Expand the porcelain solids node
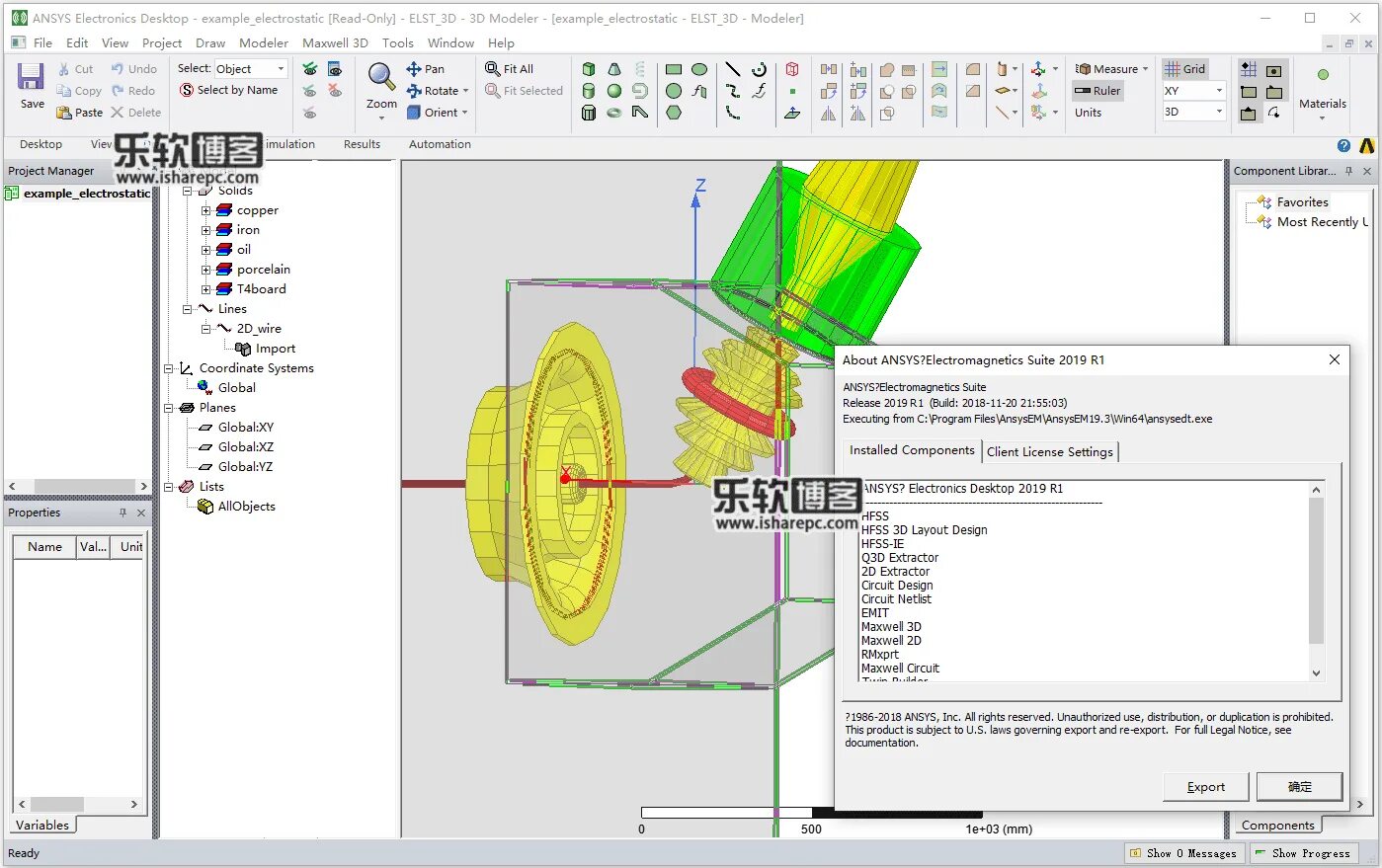1382x868 pixels. tap(206, 270)
